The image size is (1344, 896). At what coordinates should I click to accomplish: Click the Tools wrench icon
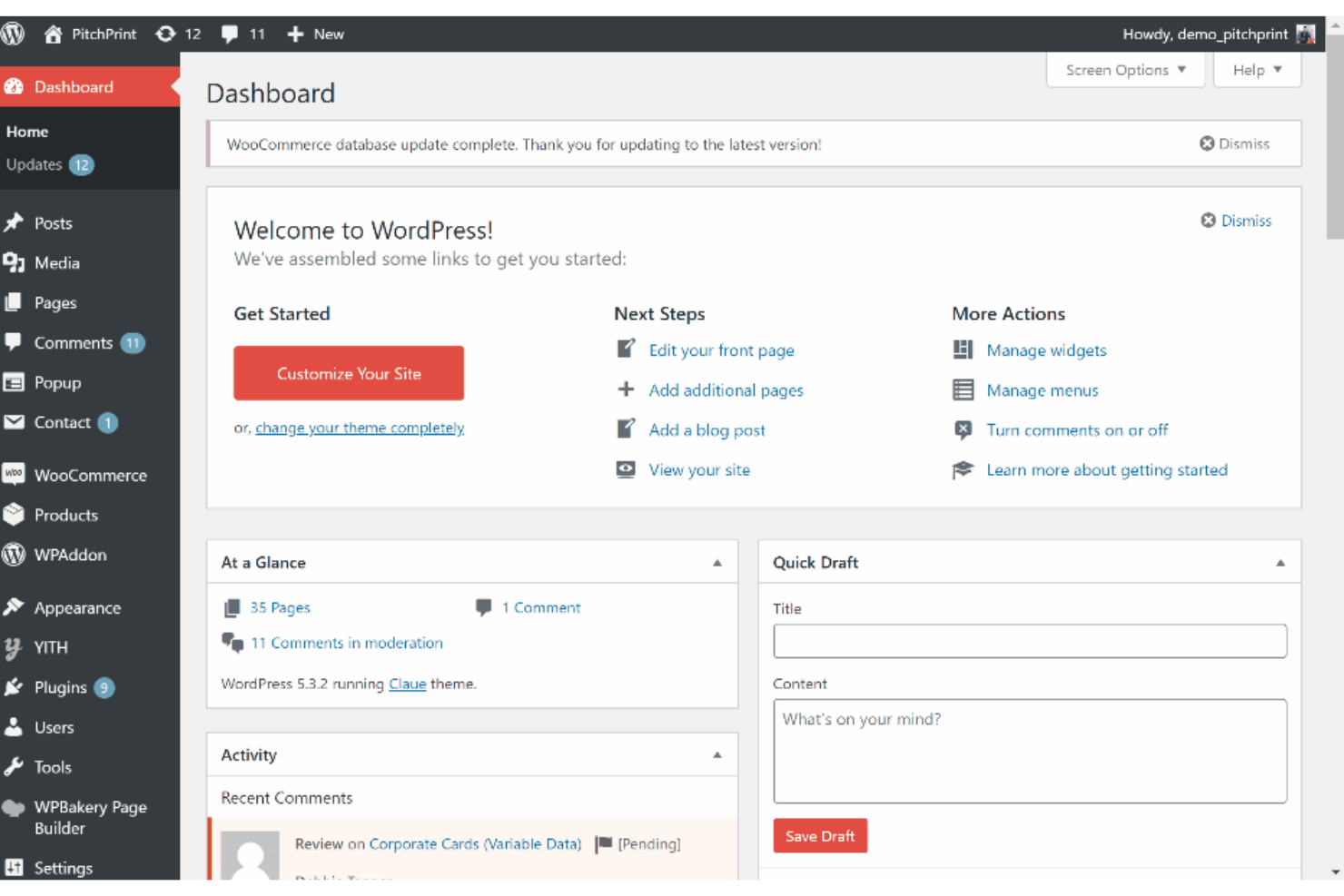click(x=13, y=766)
